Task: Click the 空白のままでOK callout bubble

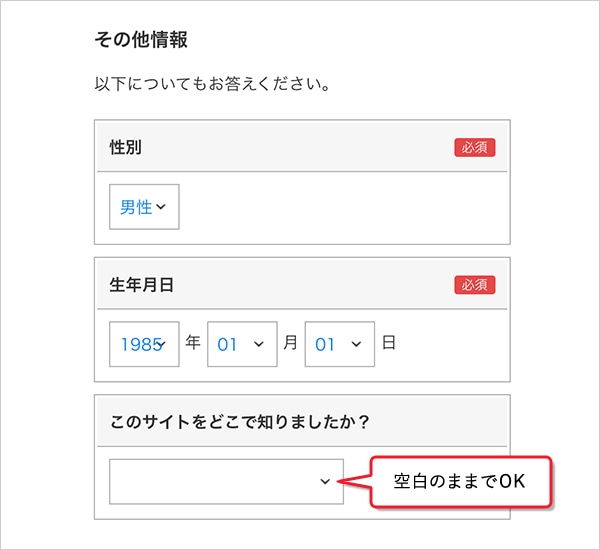Action: [461, 481]
